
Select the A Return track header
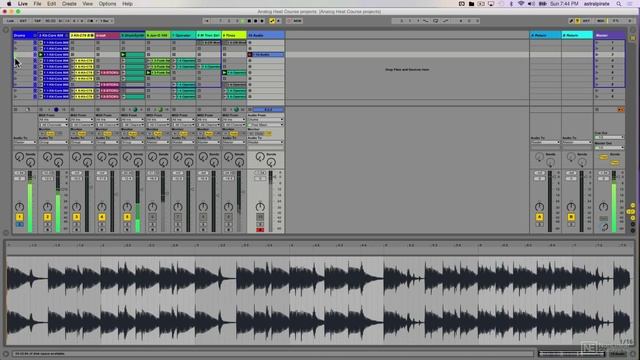(545, 36)
